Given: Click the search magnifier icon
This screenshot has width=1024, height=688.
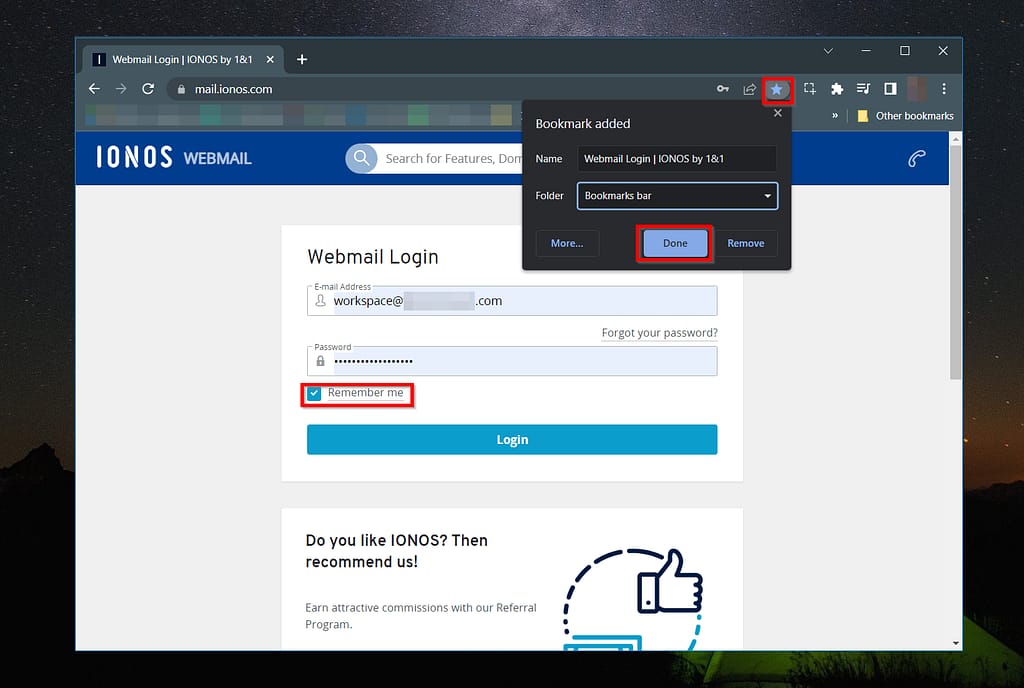Looking at the screenshot, I should [x=361, y=158].
